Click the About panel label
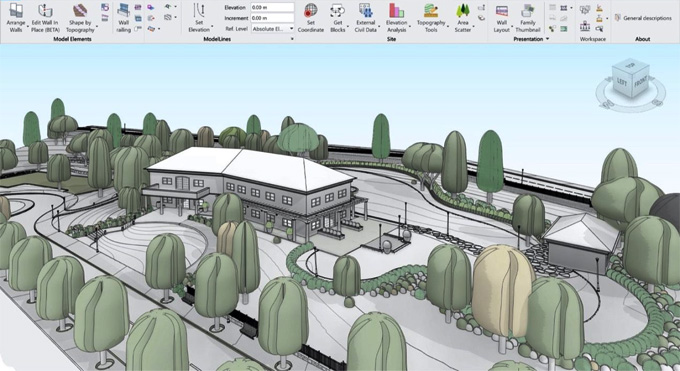 pyautogui.click(x=642, y=39)
